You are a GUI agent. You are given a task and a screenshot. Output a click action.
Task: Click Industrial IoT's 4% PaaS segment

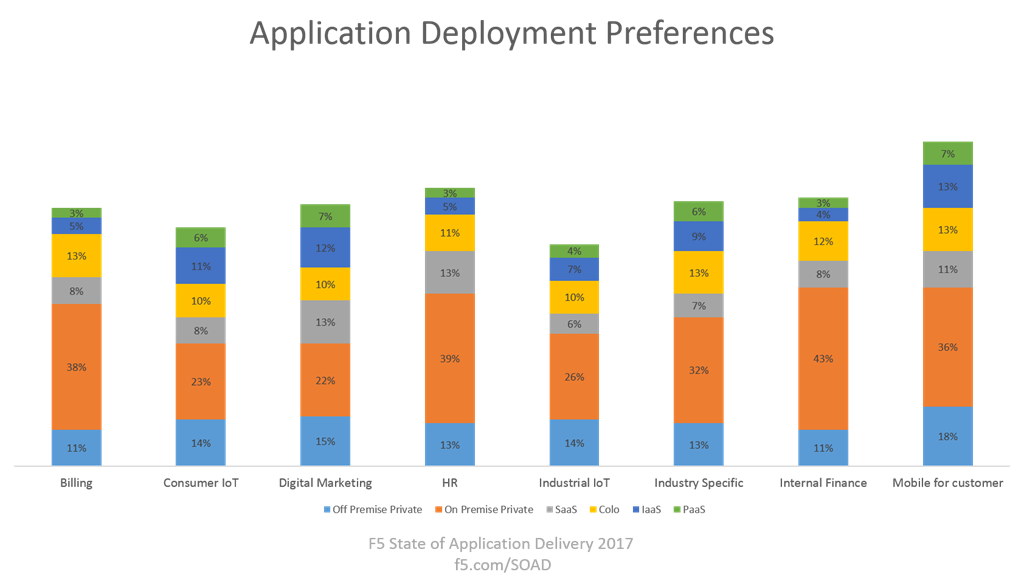[574, 251]
